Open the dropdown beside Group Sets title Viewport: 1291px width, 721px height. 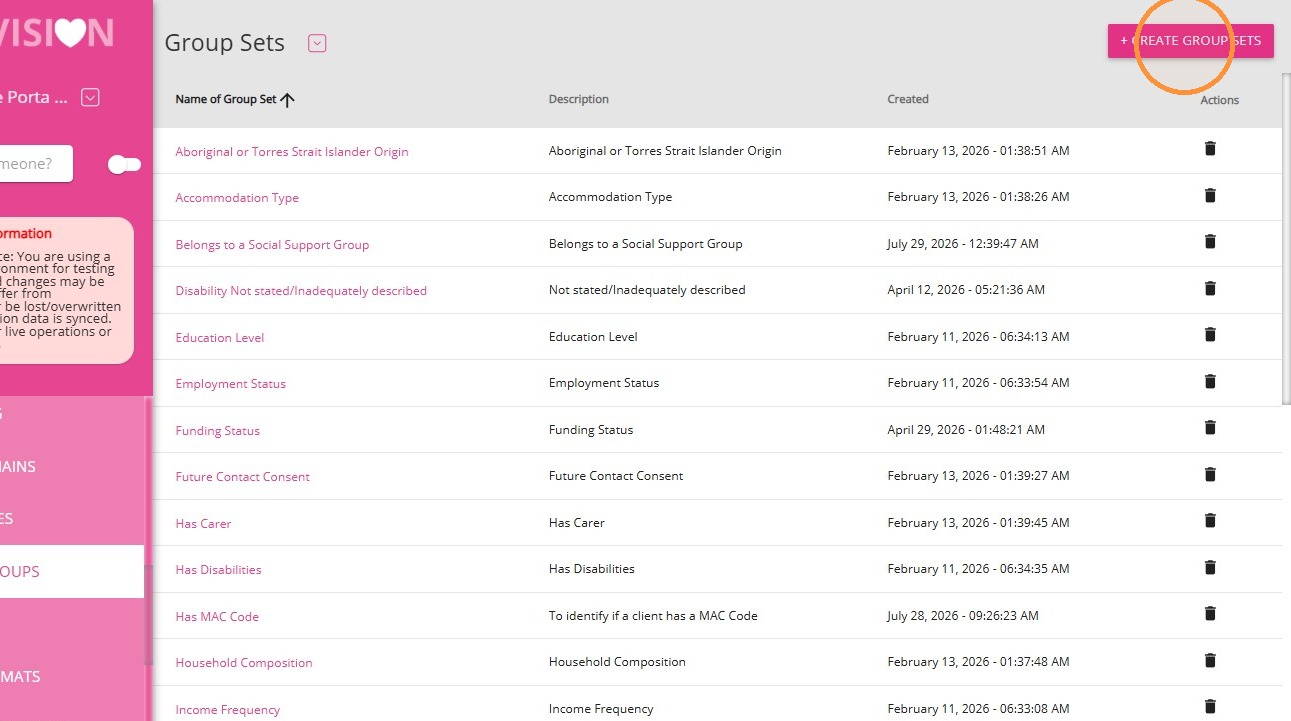click(317, 43)
